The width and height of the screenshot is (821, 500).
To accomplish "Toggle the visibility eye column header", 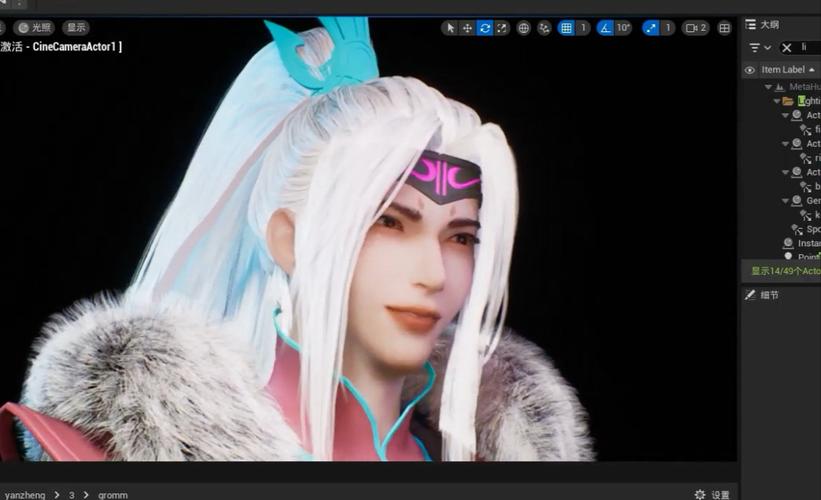I will (750, 70).
